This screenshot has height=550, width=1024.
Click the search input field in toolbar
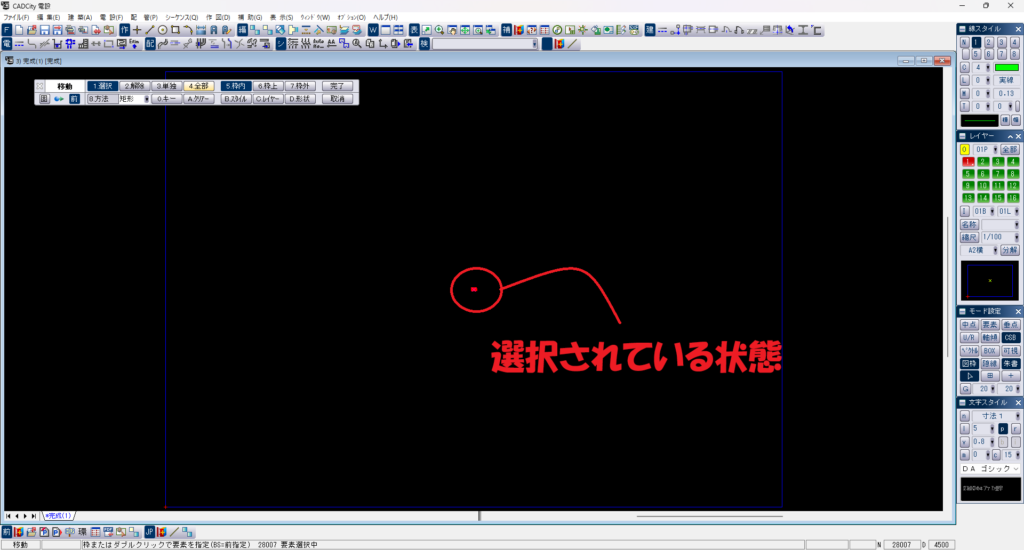(485, 44)
